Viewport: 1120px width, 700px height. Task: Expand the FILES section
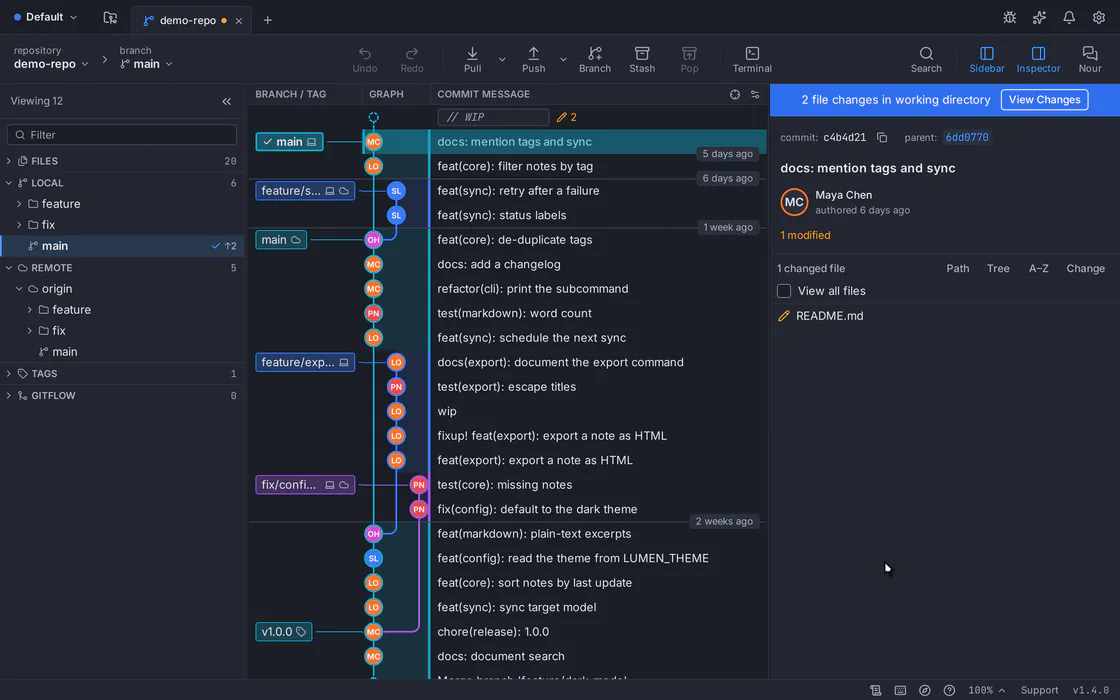(x=9, y=161)
